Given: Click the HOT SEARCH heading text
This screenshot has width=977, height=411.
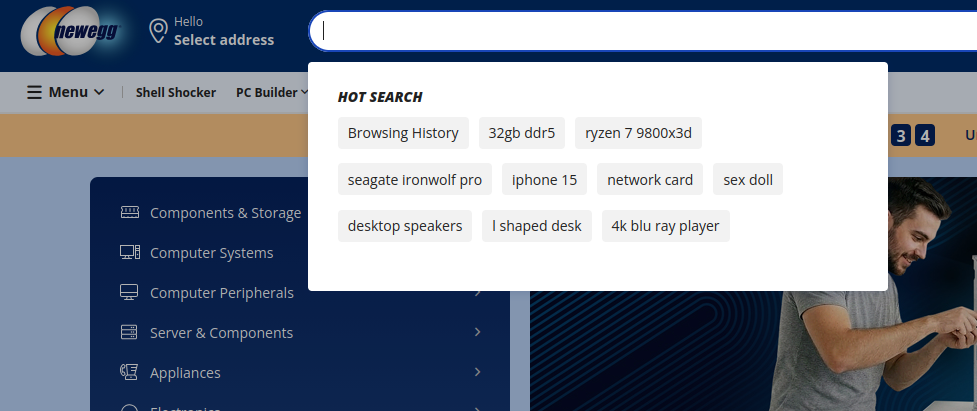Looking at the screenshot, I should [x=380, y=97].
